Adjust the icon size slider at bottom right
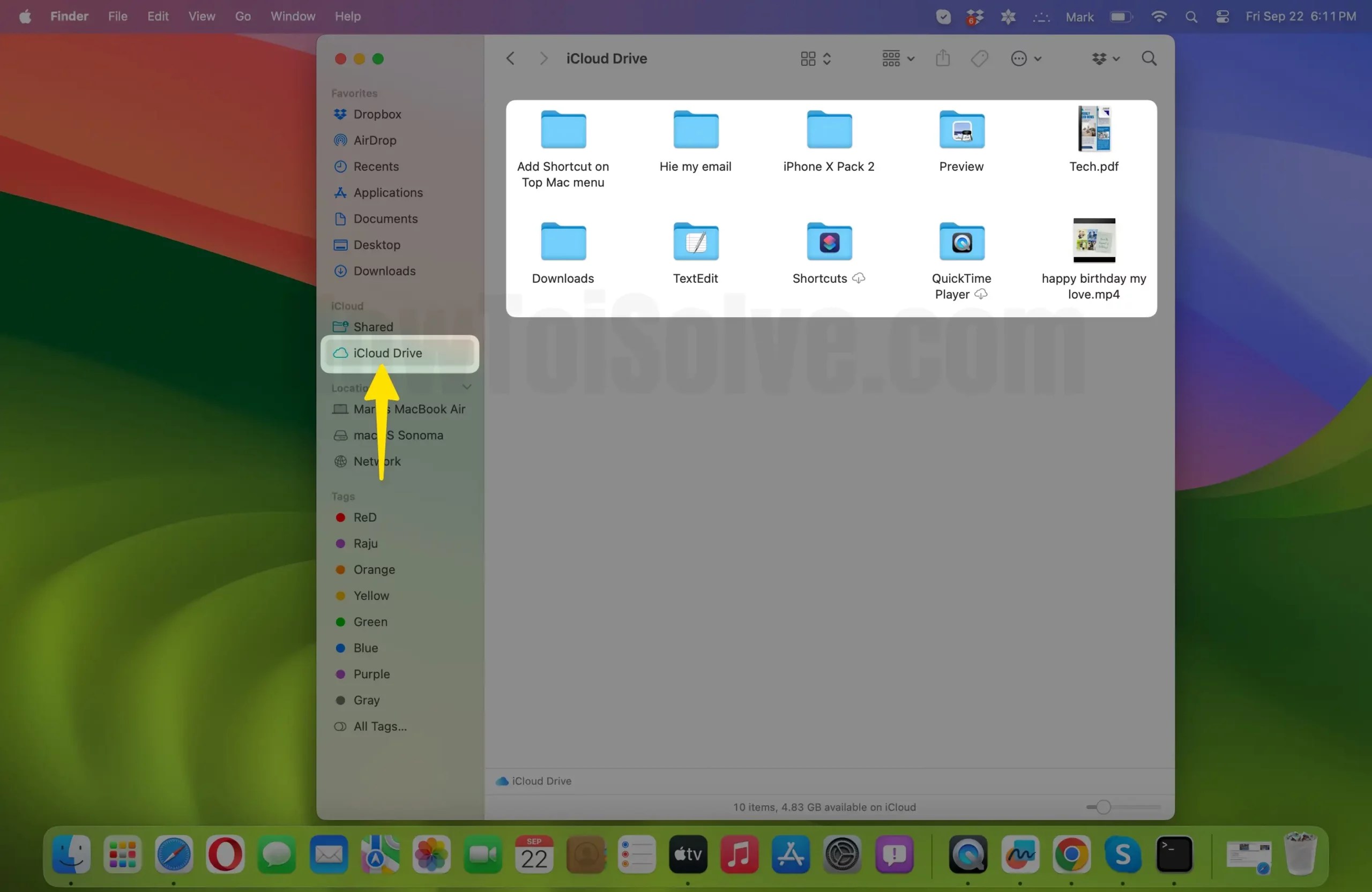 coord(1104,807)
